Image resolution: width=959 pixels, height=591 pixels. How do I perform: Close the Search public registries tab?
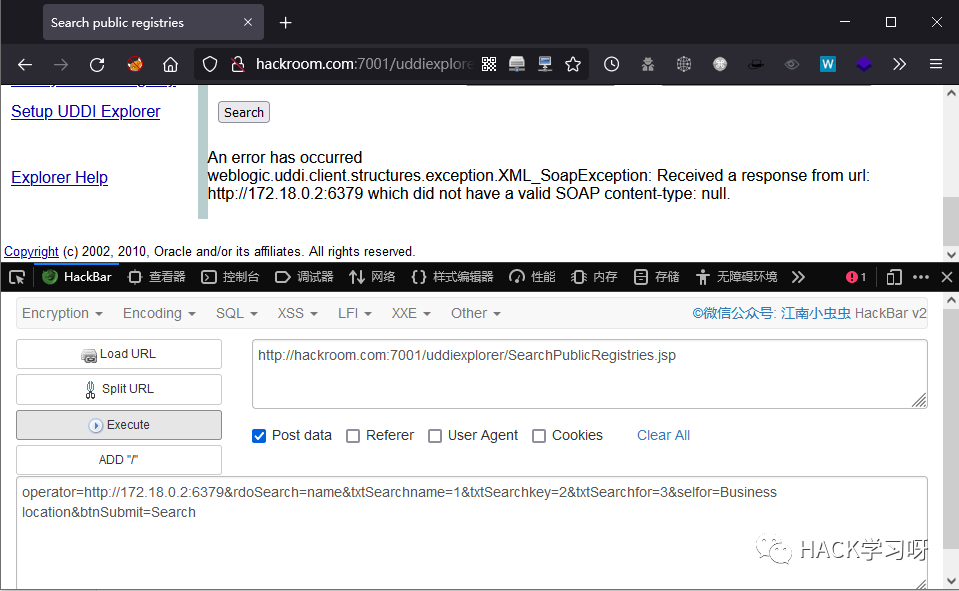[248, 22]
